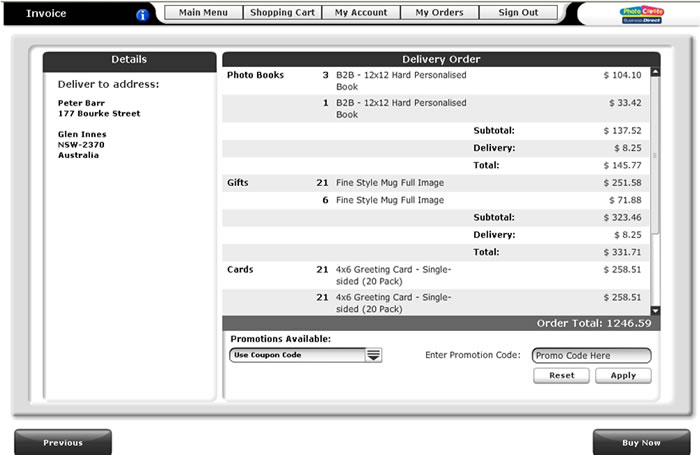Expand the Use Coupon Code dropdown
The width and height of the screenshot is (700, 455).
(x=373, y=355)
